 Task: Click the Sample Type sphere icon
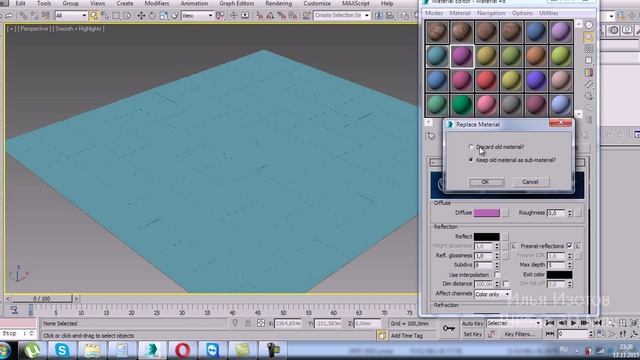[589, 25]
